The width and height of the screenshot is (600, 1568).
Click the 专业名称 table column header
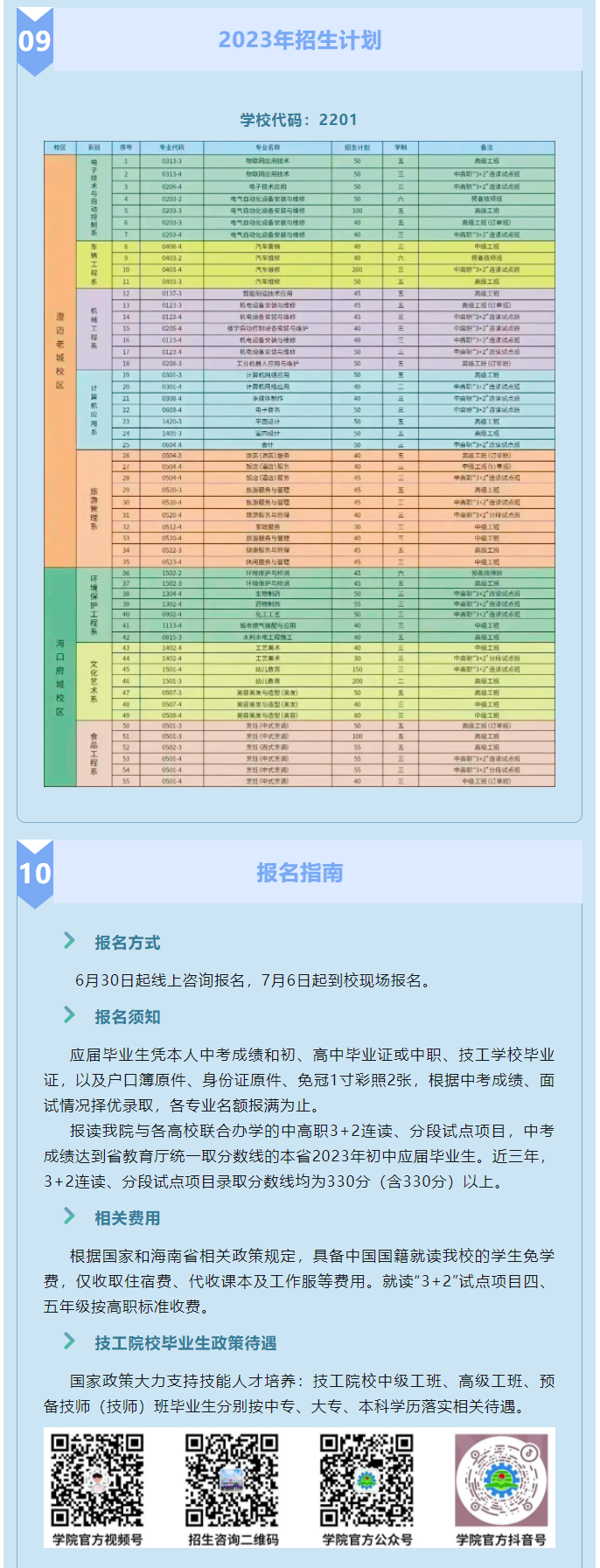tap(268, 148)
